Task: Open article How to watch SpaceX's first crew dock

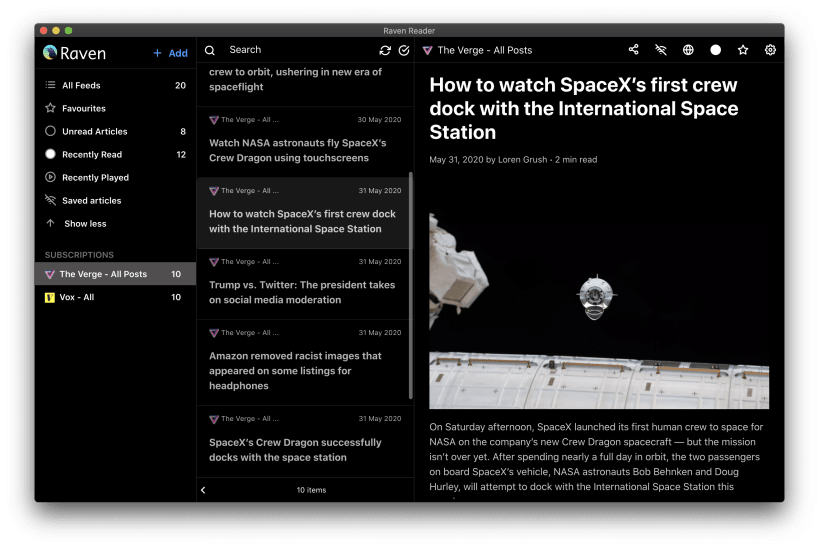Action: click(x=305, y=213)
